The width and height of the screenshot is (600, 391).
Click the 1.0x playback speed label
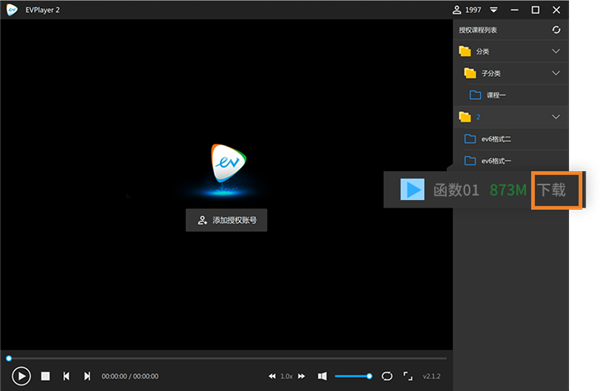click(287, 376)
